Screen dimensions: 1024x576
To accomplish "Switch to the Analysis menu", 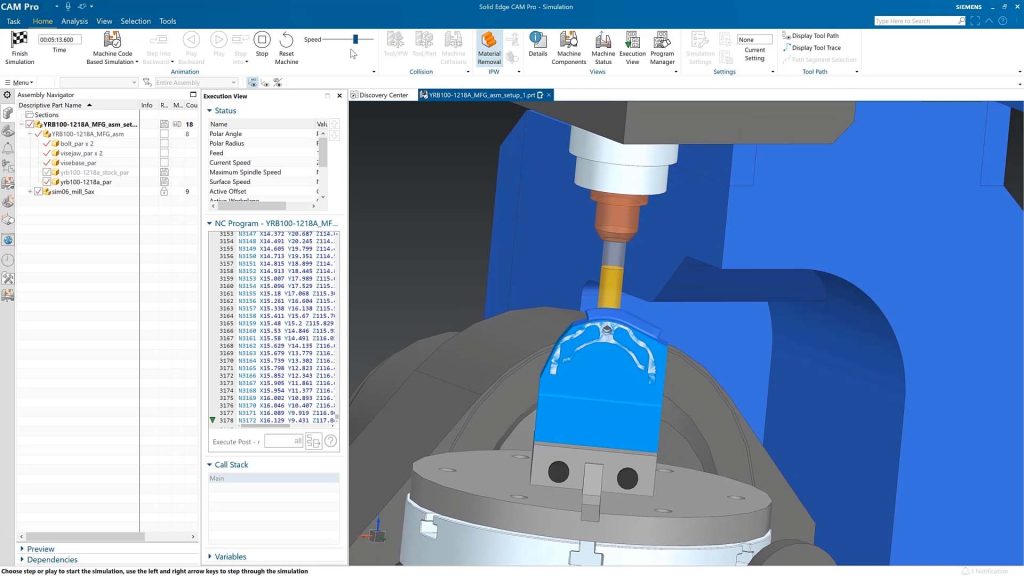I will pos(74,20).
